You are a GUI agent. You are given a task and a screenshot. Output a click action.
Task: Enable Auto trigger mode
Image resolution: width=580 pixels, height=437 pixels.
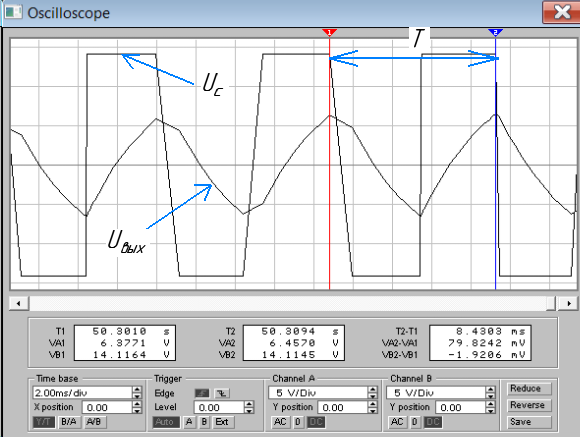pyautogui.click(x=166, y=422)
